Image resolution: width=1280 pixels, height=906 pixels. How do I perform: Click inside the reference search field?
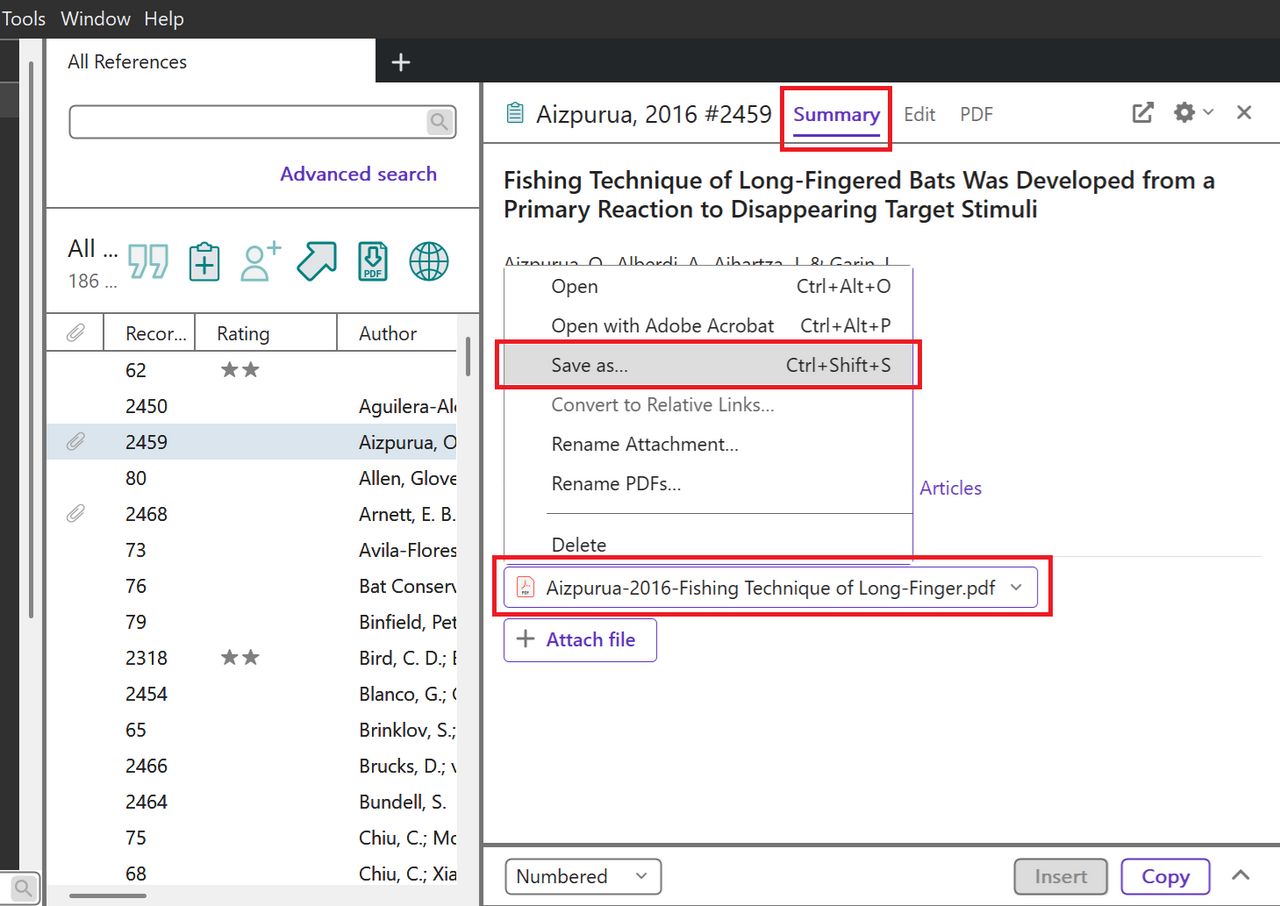(247, 122)
